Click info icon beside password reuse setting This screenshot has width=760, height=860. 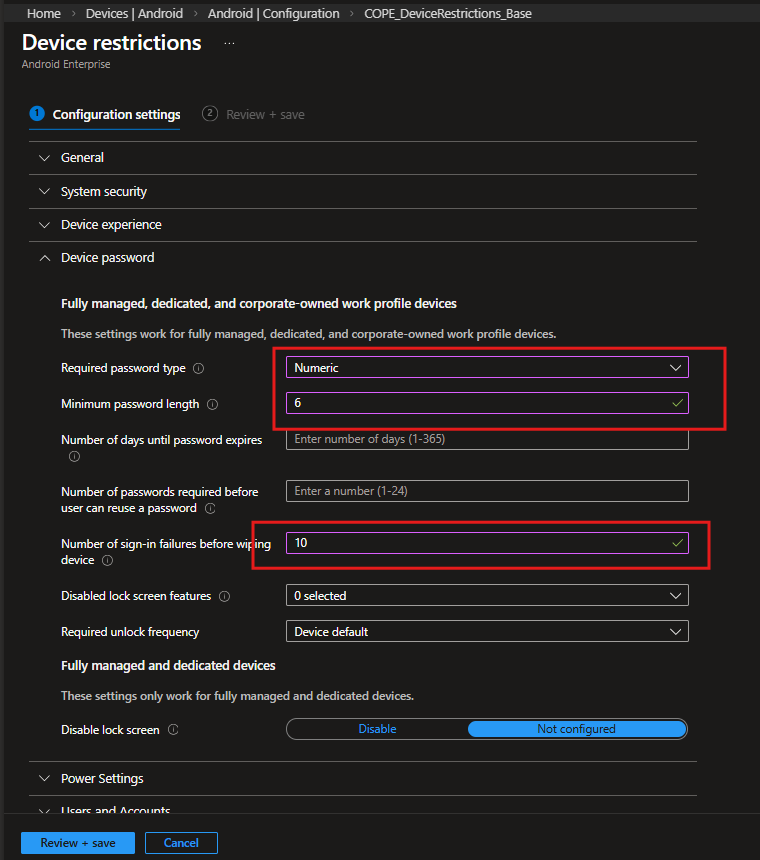click(210, 508)
